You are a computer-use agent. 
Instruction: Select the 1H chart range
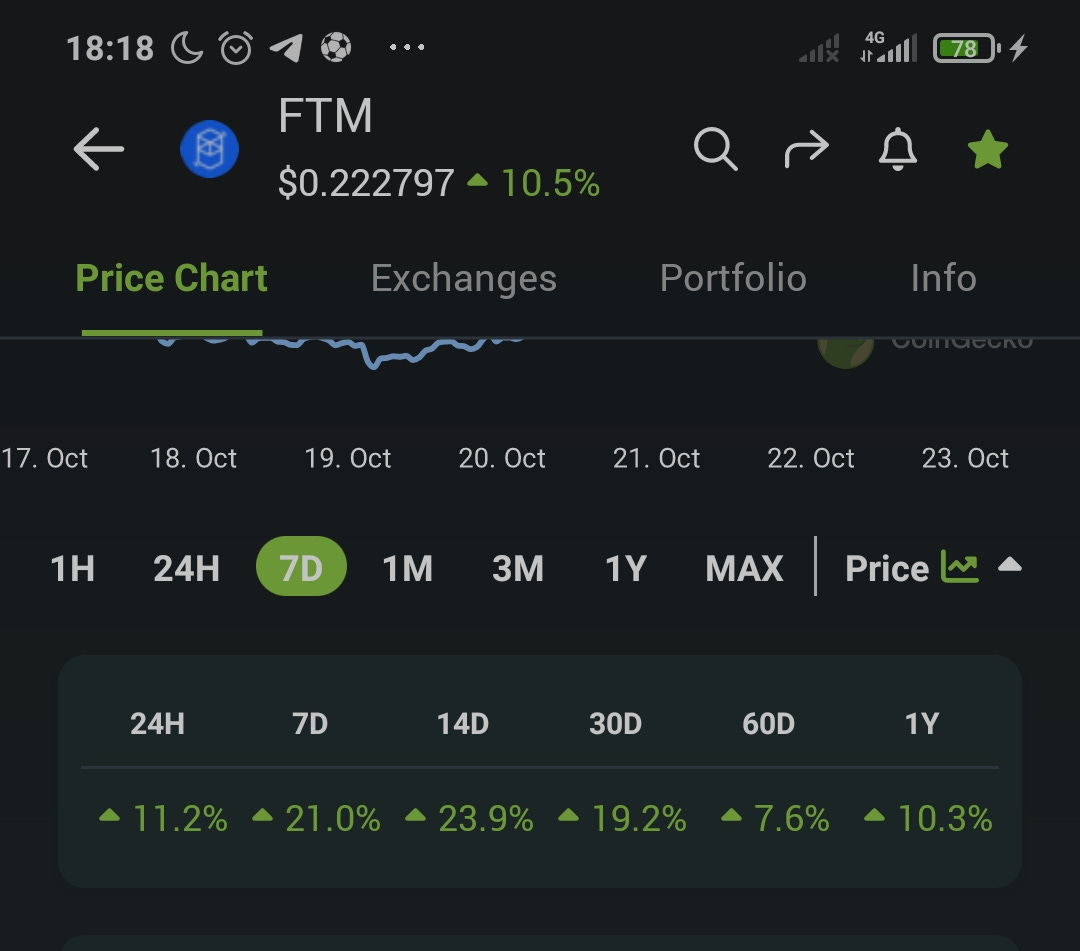pyautogui.click(x=72, y=569)
